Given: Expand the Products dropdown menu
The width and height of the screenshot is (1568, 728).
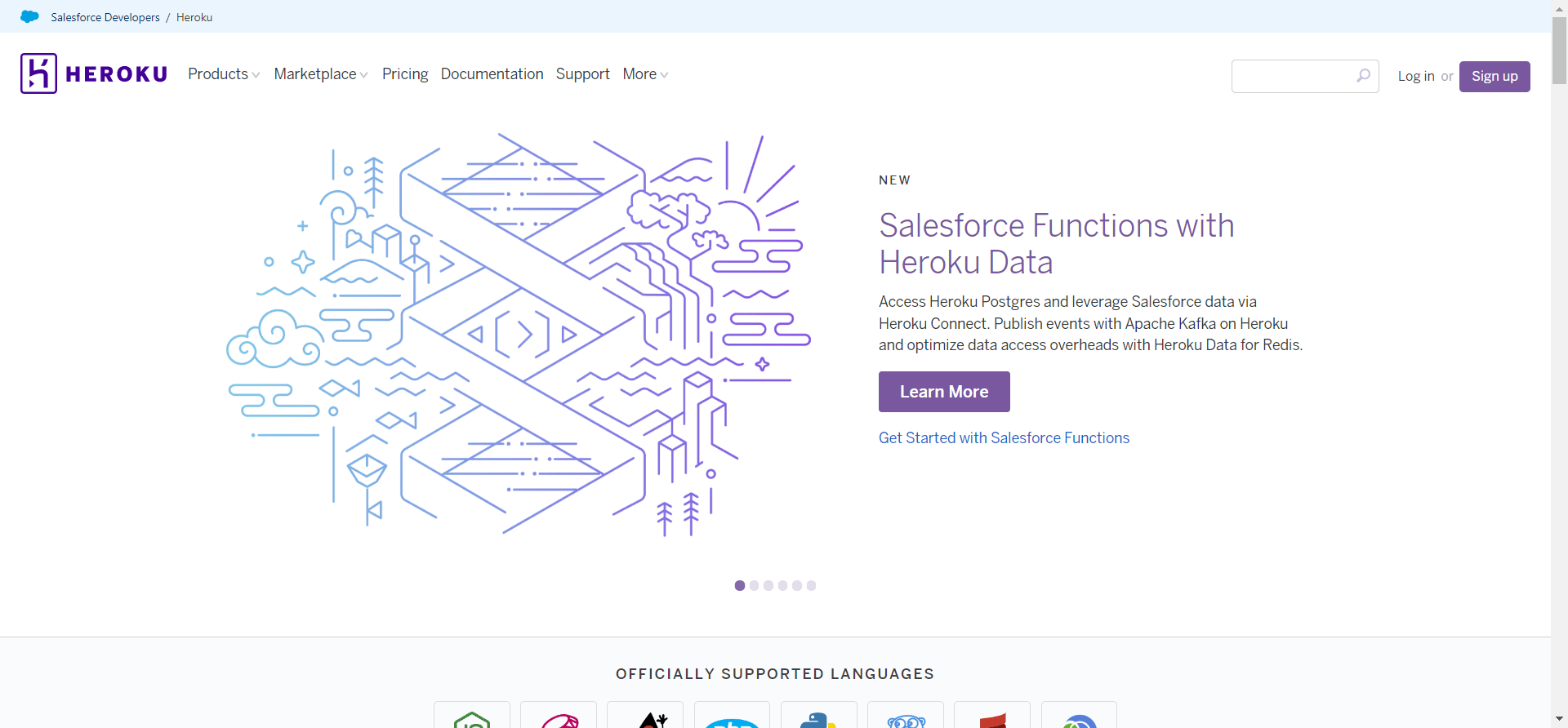Looking at the screenshot, I should [x=224, y=74].
